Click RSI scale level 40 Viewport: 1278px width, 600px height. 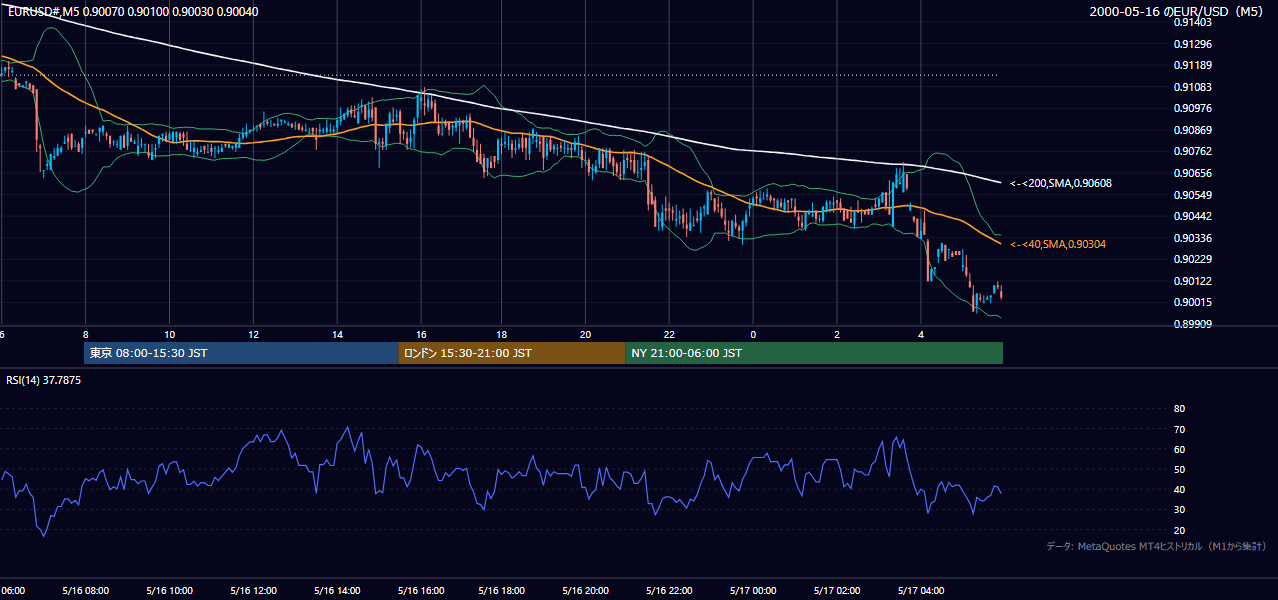pos(1179,489)
